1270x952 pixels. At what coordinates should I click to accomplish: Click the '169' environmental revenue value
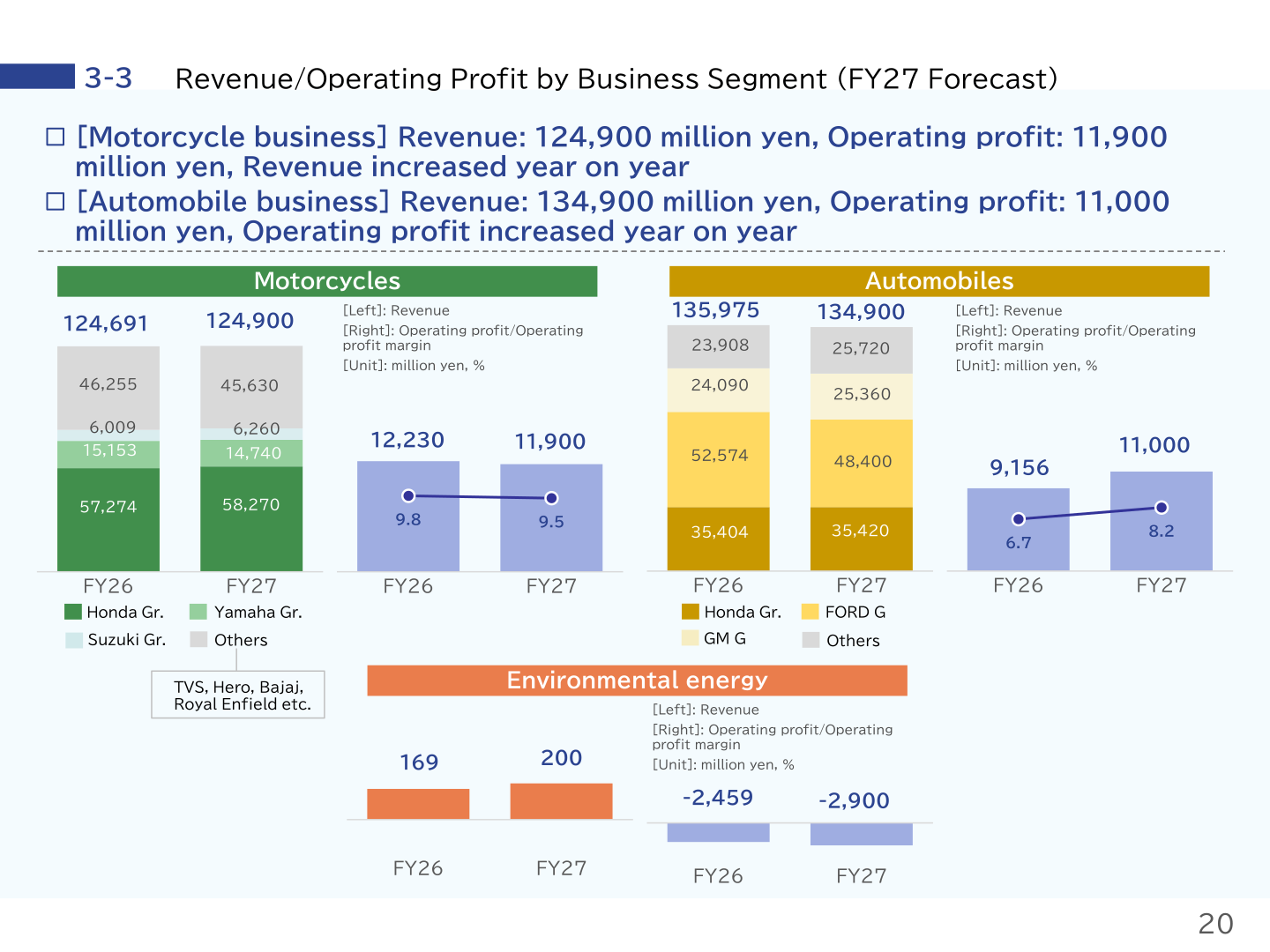419,762
